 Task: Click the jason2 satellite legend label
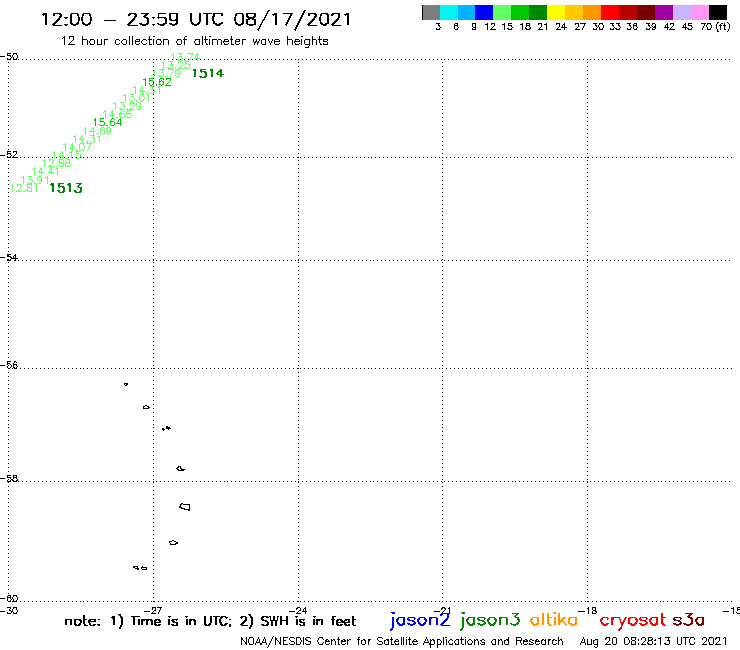pyautogui.click(x=420, y=620)
